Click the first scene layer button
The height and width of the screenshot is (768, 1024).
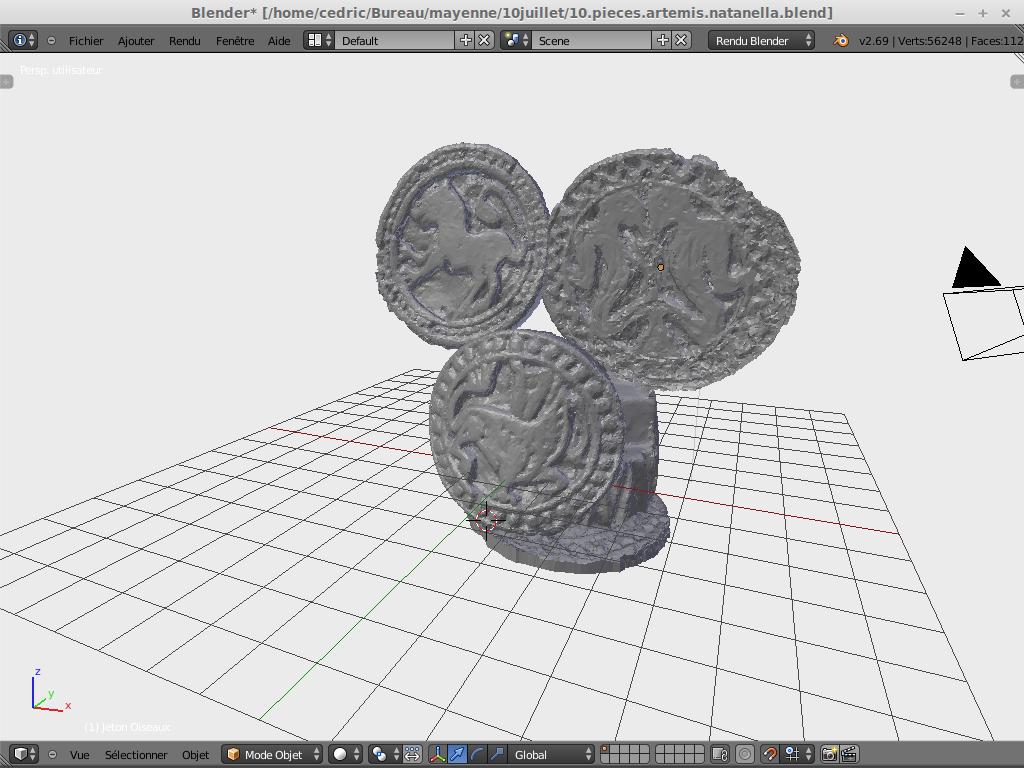pyautogui.click(x=605, y=749)
